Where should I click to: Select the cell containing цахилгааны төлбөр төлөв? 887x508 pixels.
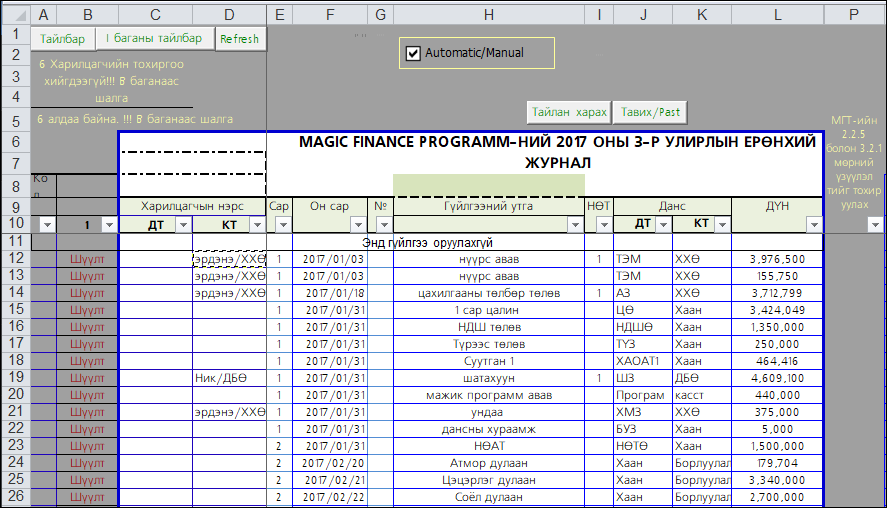488,293
